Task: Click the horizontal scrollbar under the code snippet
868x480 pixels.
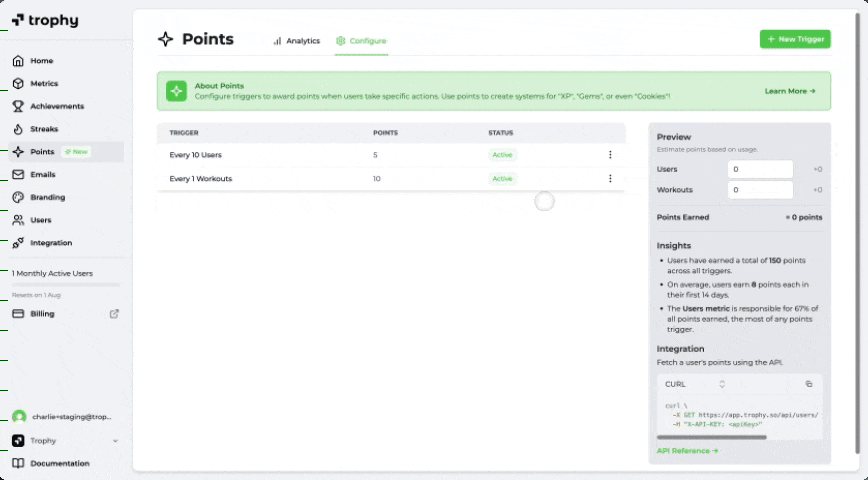Action: coord(712,437)
